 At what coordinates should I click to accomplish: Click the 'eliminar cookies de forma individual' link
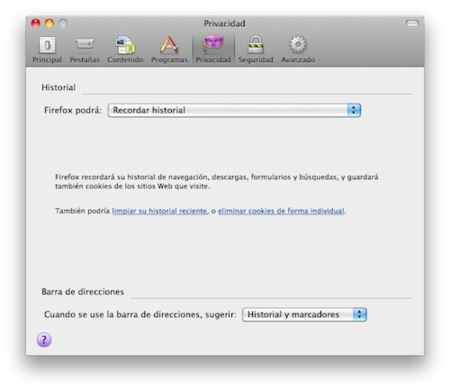(281, 211)
